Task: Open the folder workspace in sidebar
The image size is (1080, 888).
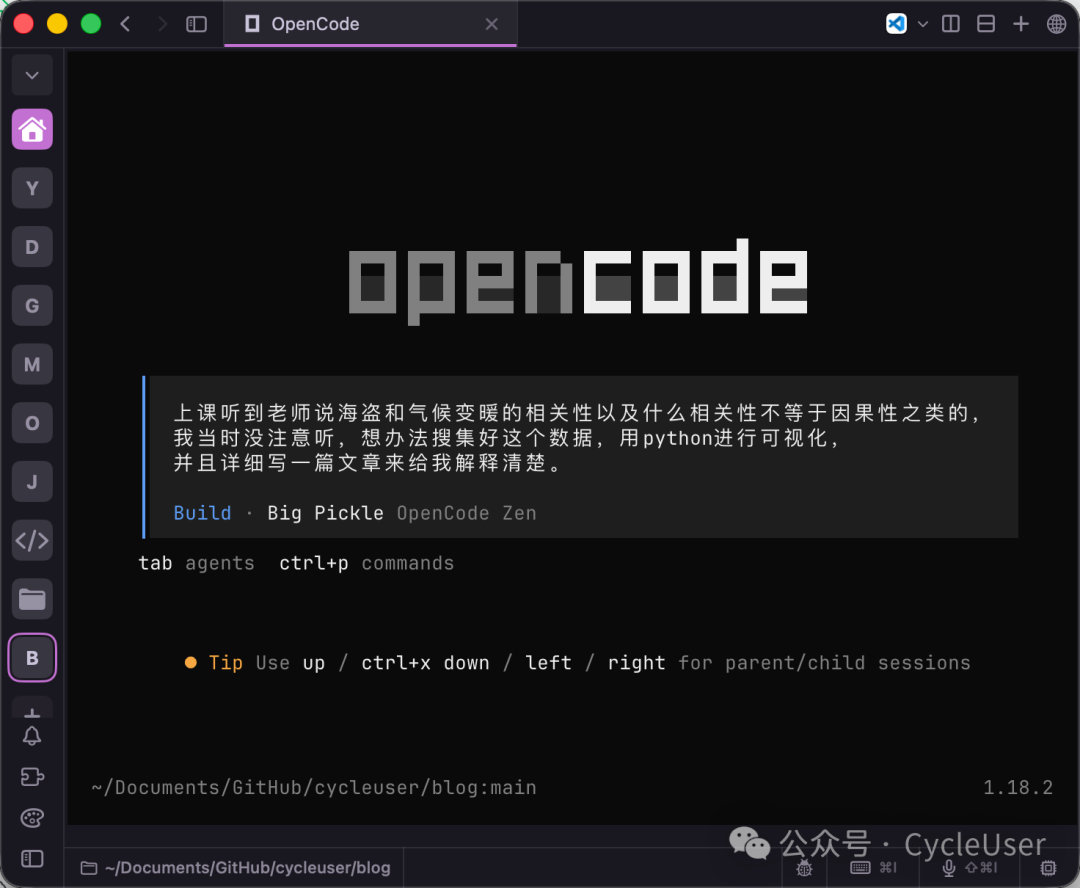Action: (32, 599)
